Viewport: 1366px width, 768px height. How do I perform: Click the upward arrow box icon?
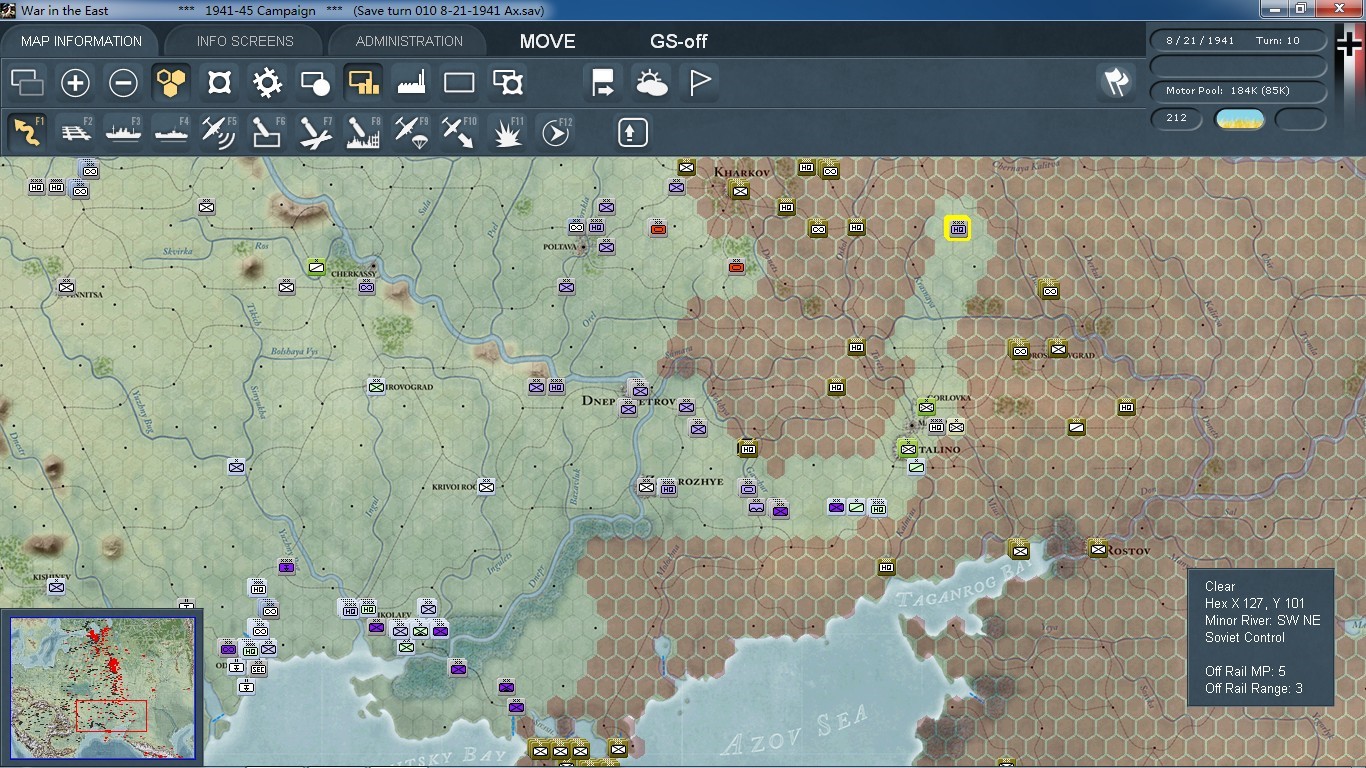coord(632,132)
